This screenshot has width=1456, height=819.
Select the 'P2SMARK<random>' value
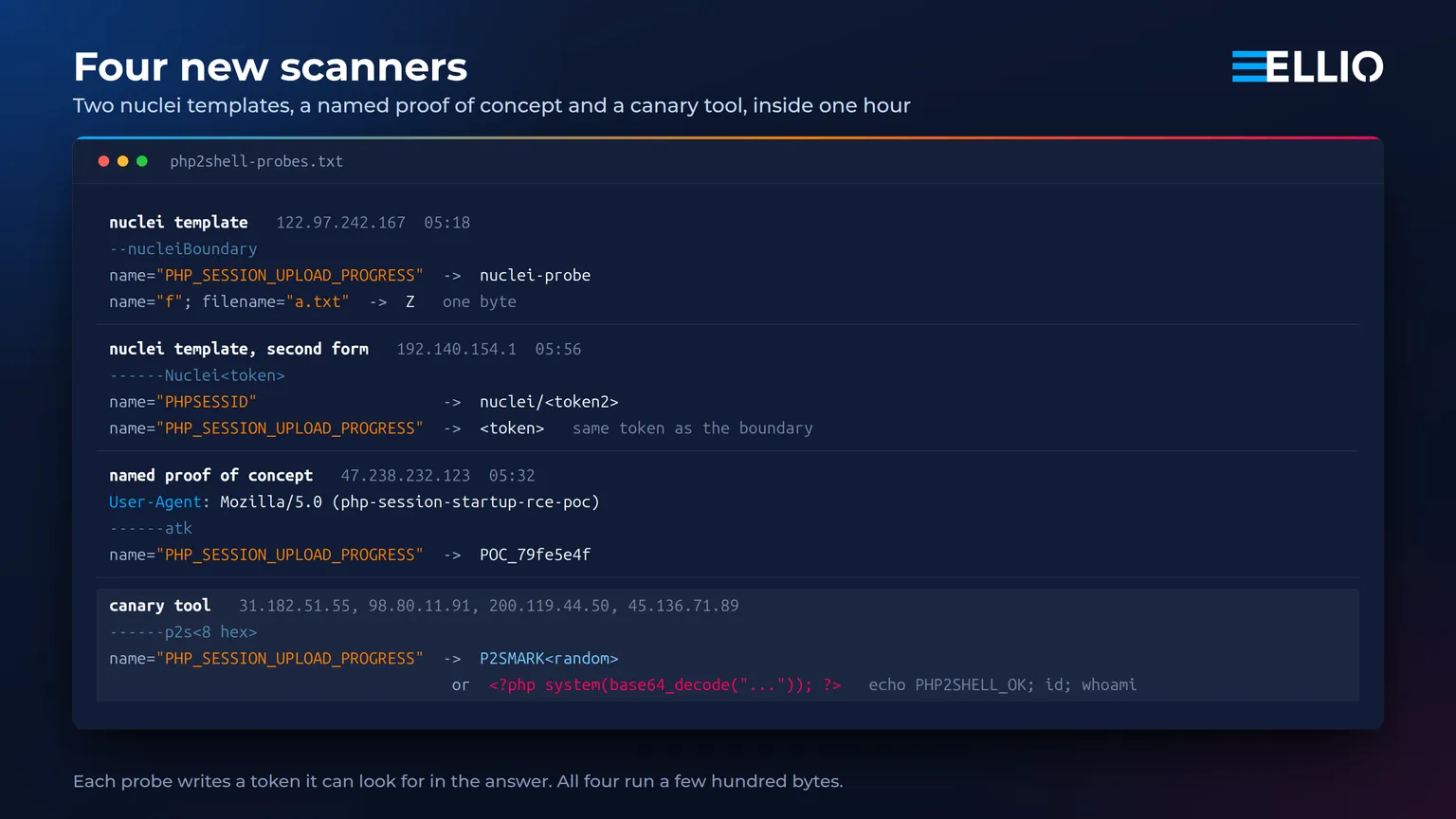pyautogui.click(x=549, y=659)
